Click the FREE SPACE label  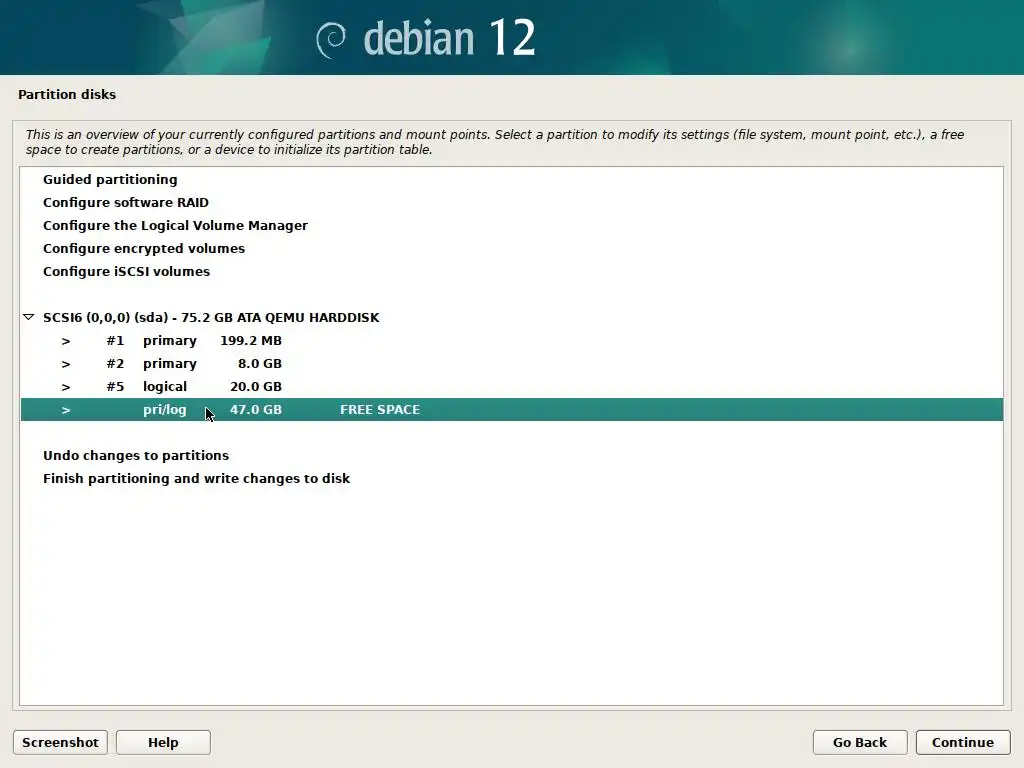click(x=380, y=409)
